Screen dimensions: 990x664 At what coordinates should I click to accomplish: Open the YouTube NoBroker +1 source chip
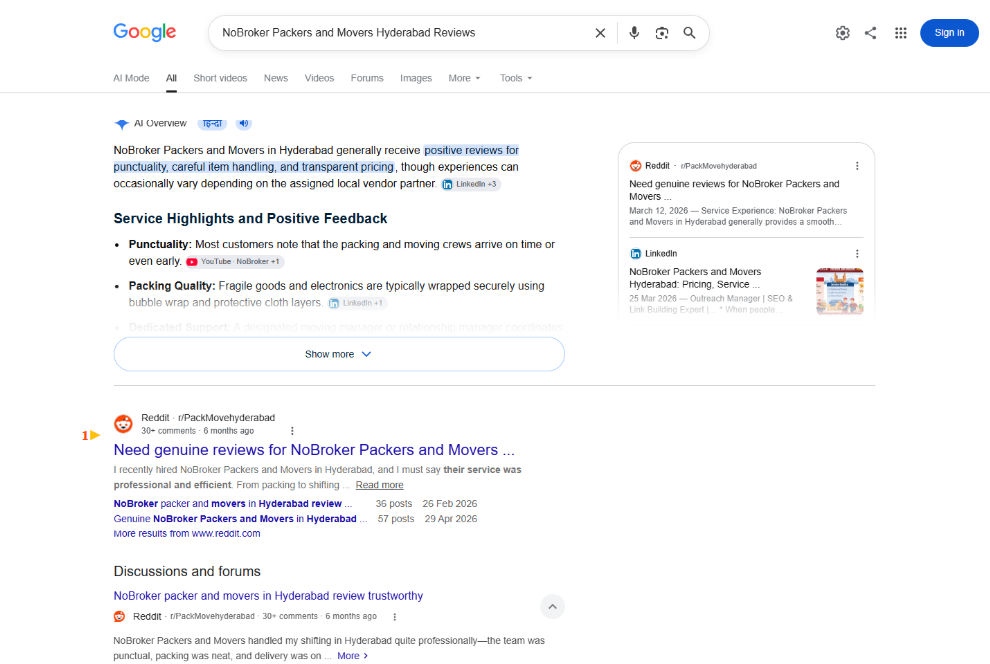point(234,261)
